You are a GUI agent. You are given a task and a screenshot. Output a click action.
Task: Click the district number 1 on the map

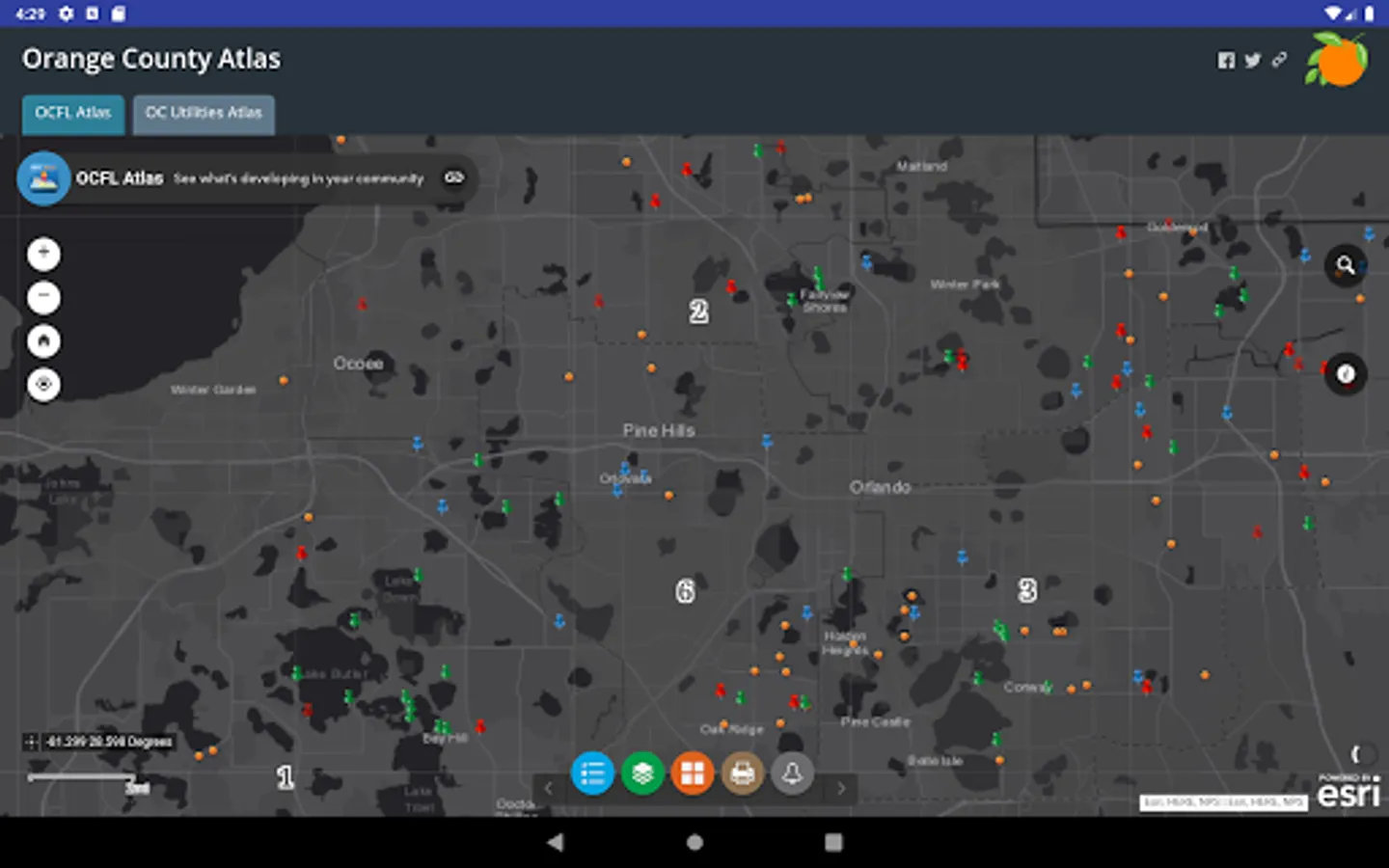pos(285,777)
